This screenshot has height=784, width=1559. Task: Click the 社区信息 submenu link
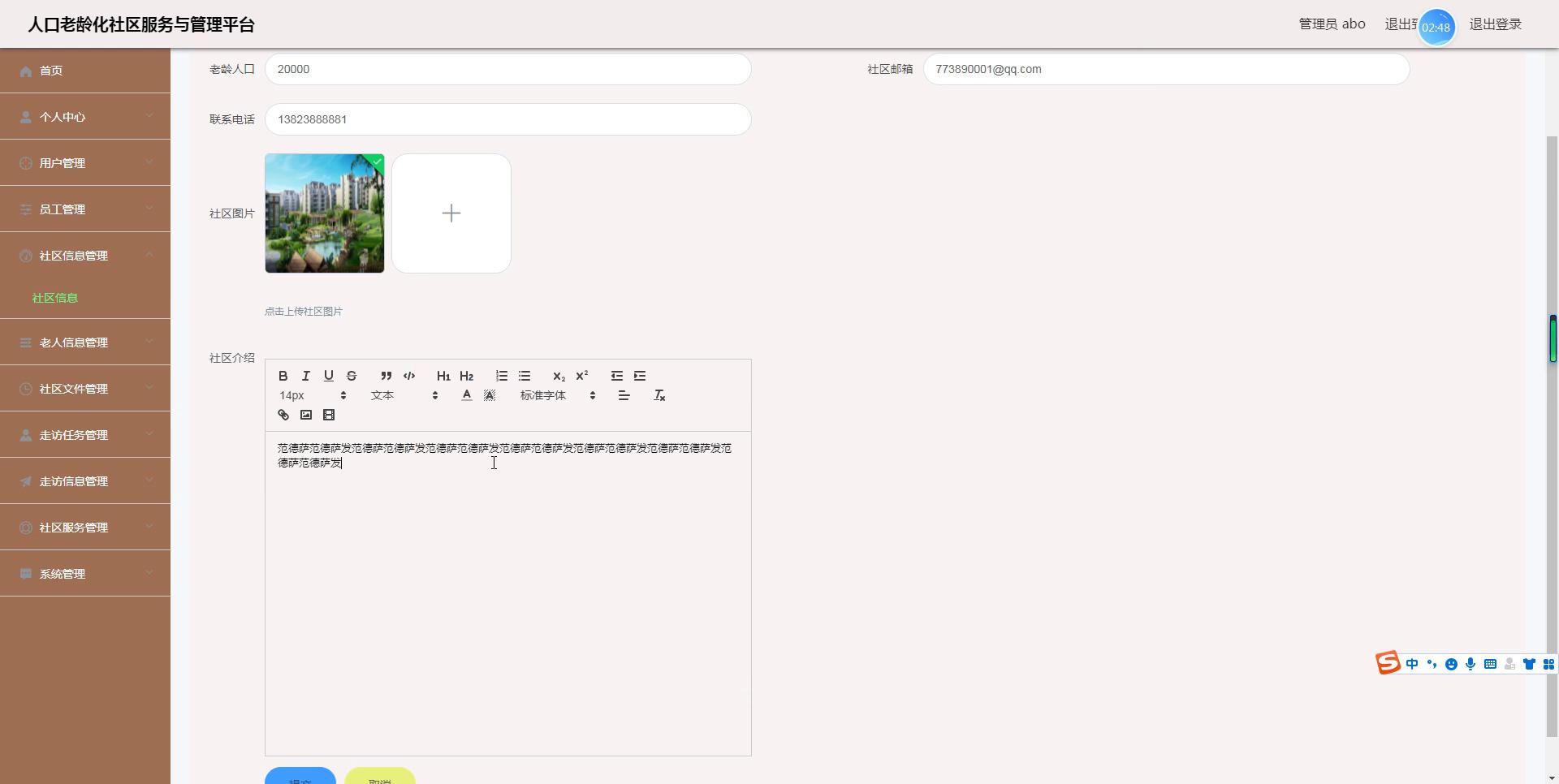click(55, 298)
